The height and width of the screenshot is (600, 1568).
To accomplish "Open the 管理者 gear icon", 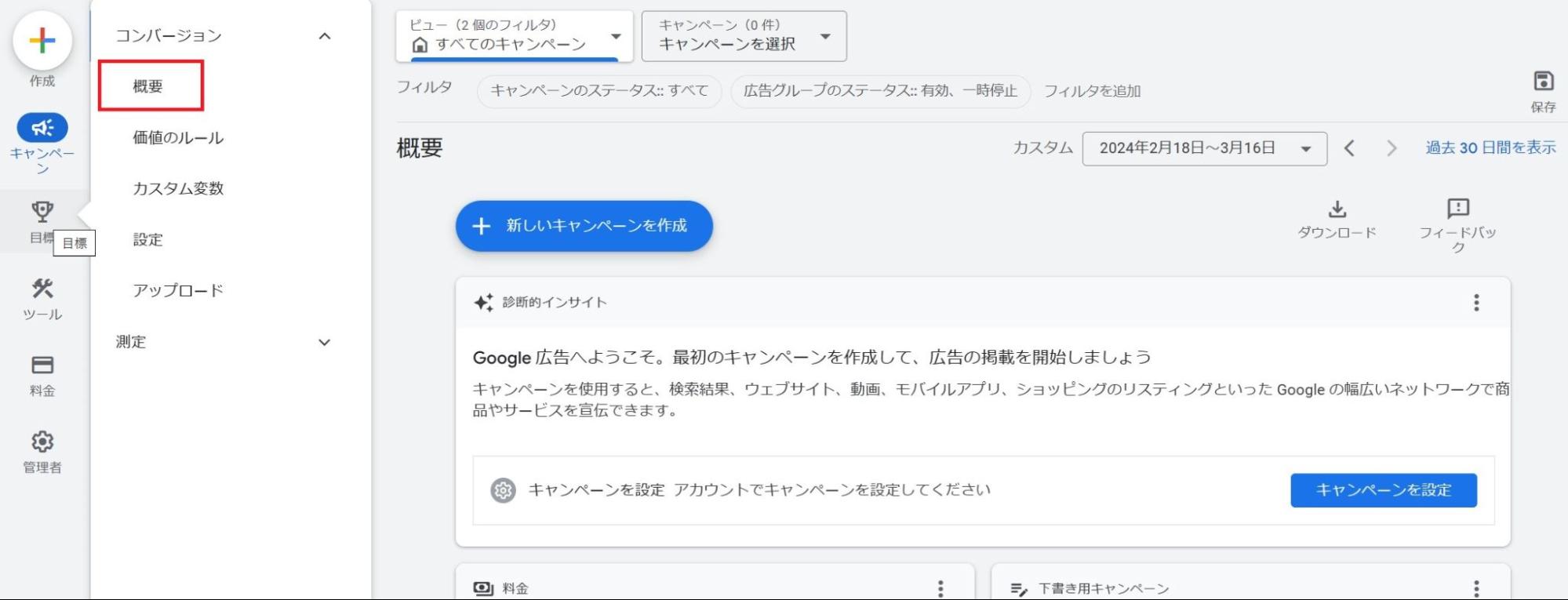I will point(42,442).
